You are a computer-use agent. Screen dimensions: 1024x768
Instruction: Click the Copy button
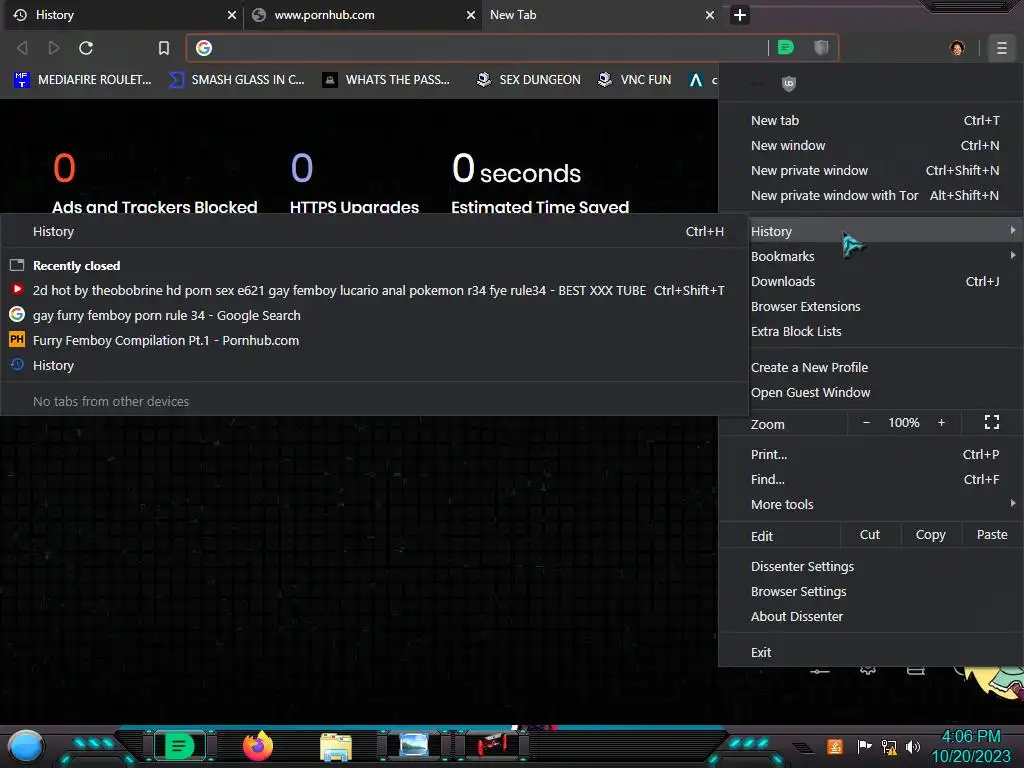(x=930, y=535)
